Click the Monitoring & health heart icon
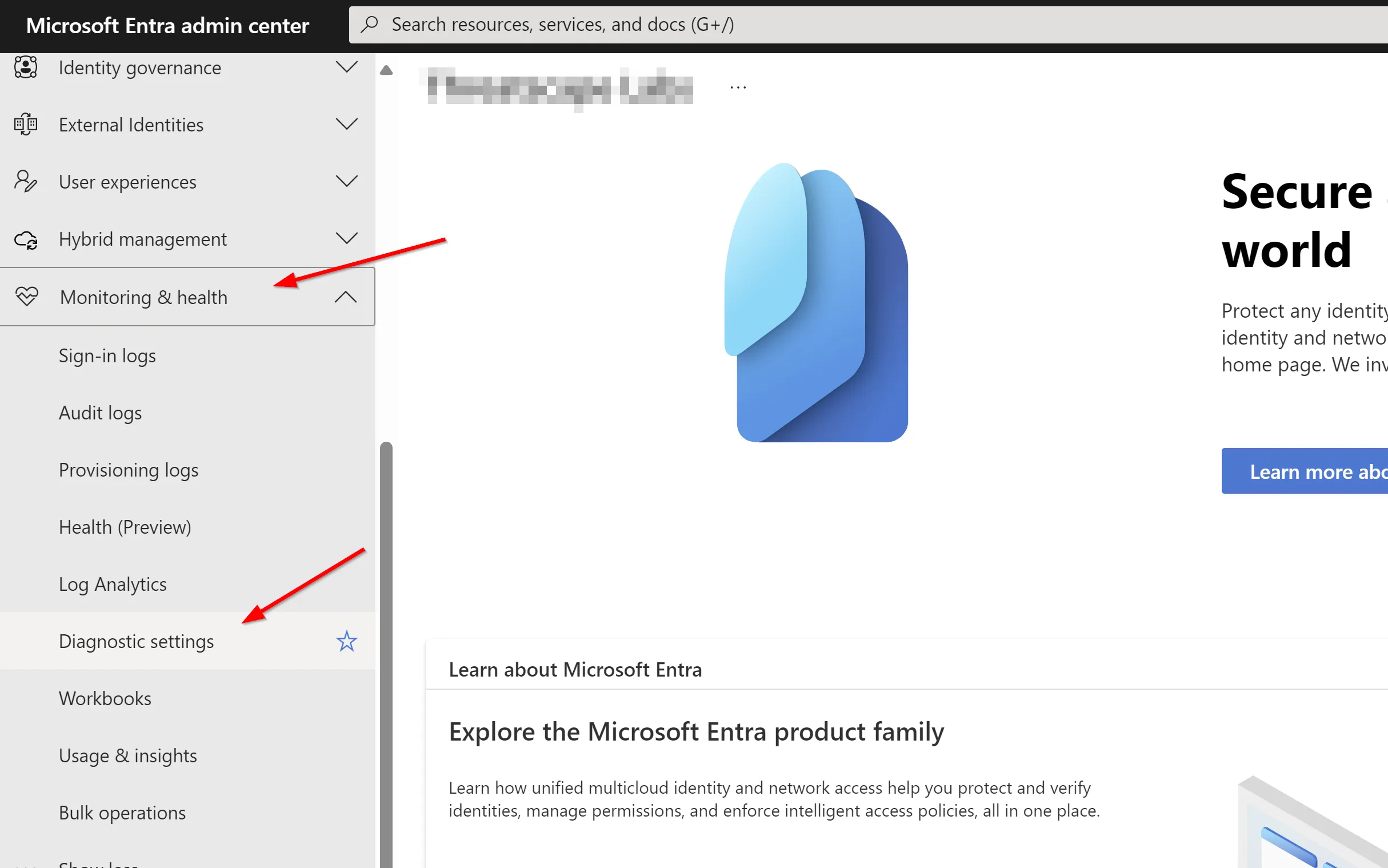The image size is (1388, 868). 26,297
